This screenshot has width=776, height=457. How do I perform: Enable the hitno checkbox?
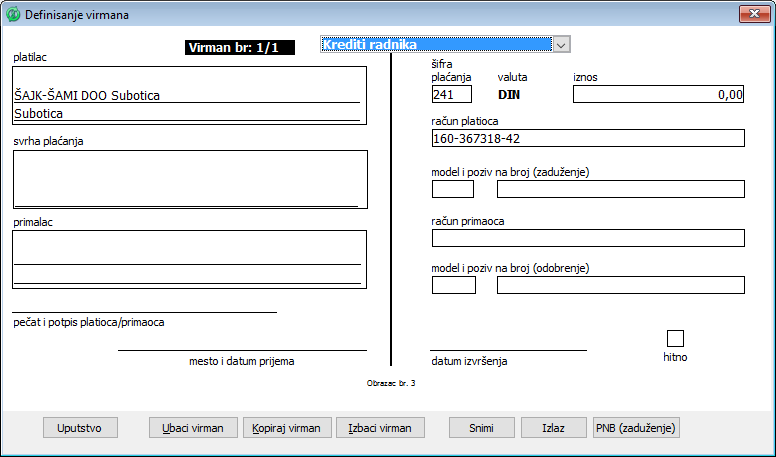tap(675, 338)
